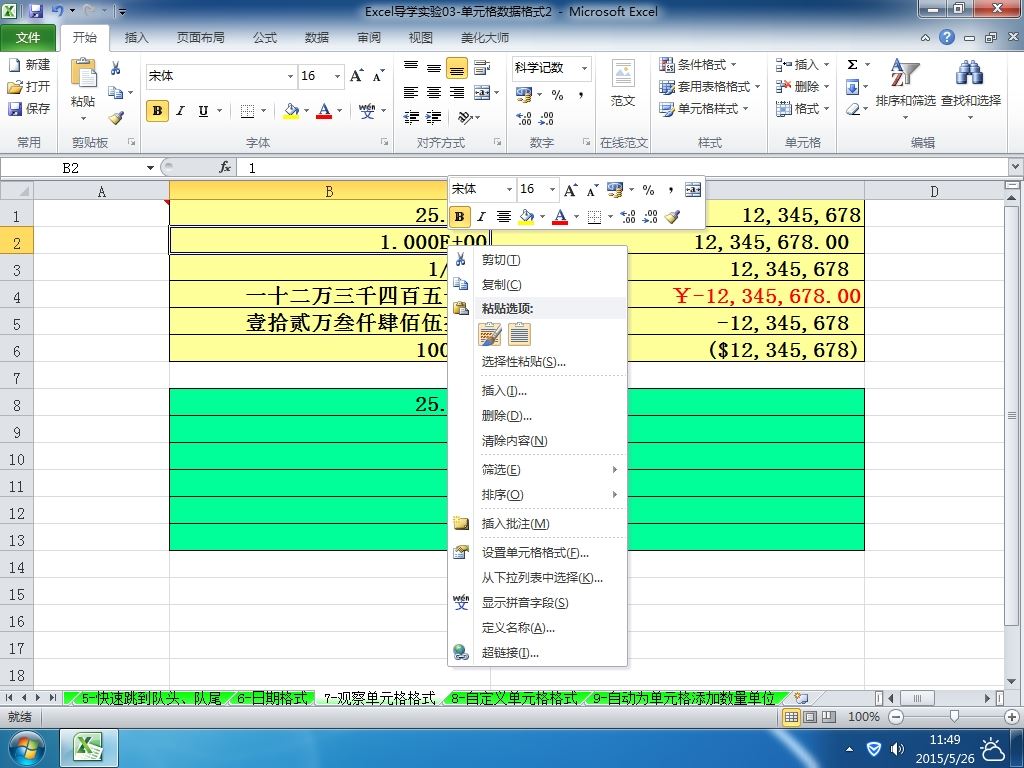This screenshot has height=768, width=1024.
Task: Click the Decrease Indent icon
Action: pos(411,118)
